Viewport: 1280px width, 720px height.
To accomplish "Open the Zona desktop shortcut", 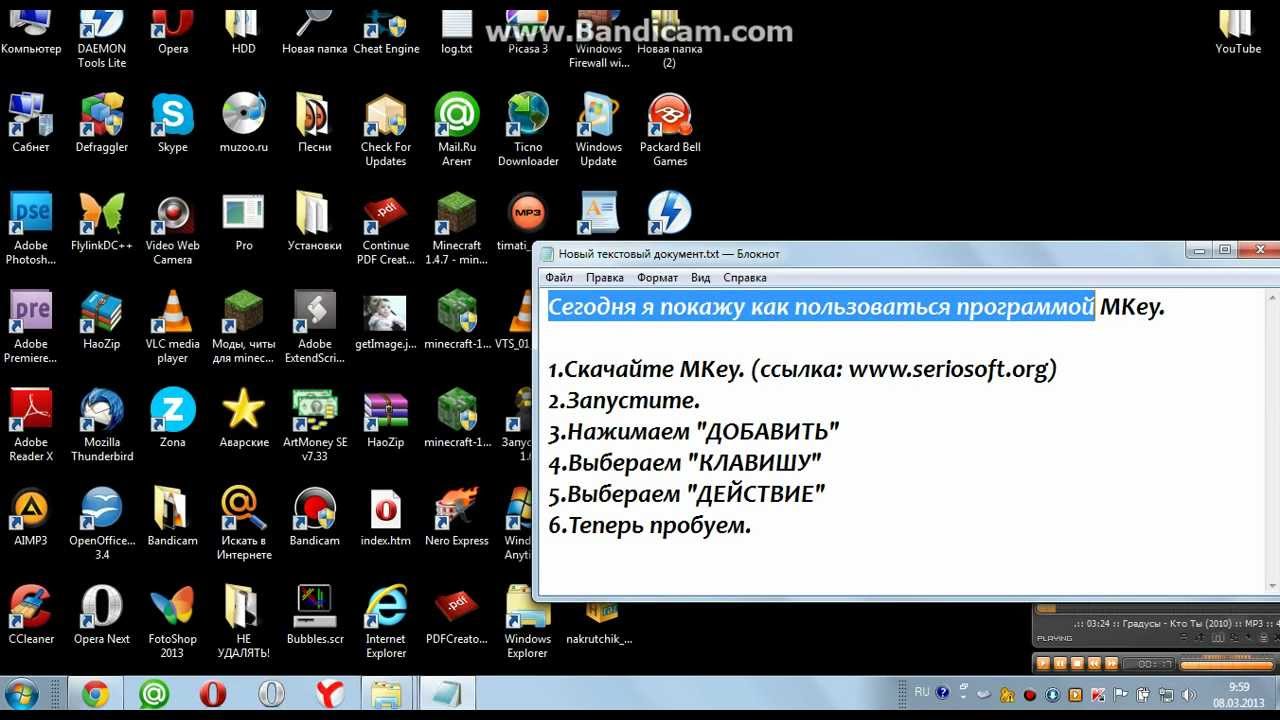I will coord(172,418).
